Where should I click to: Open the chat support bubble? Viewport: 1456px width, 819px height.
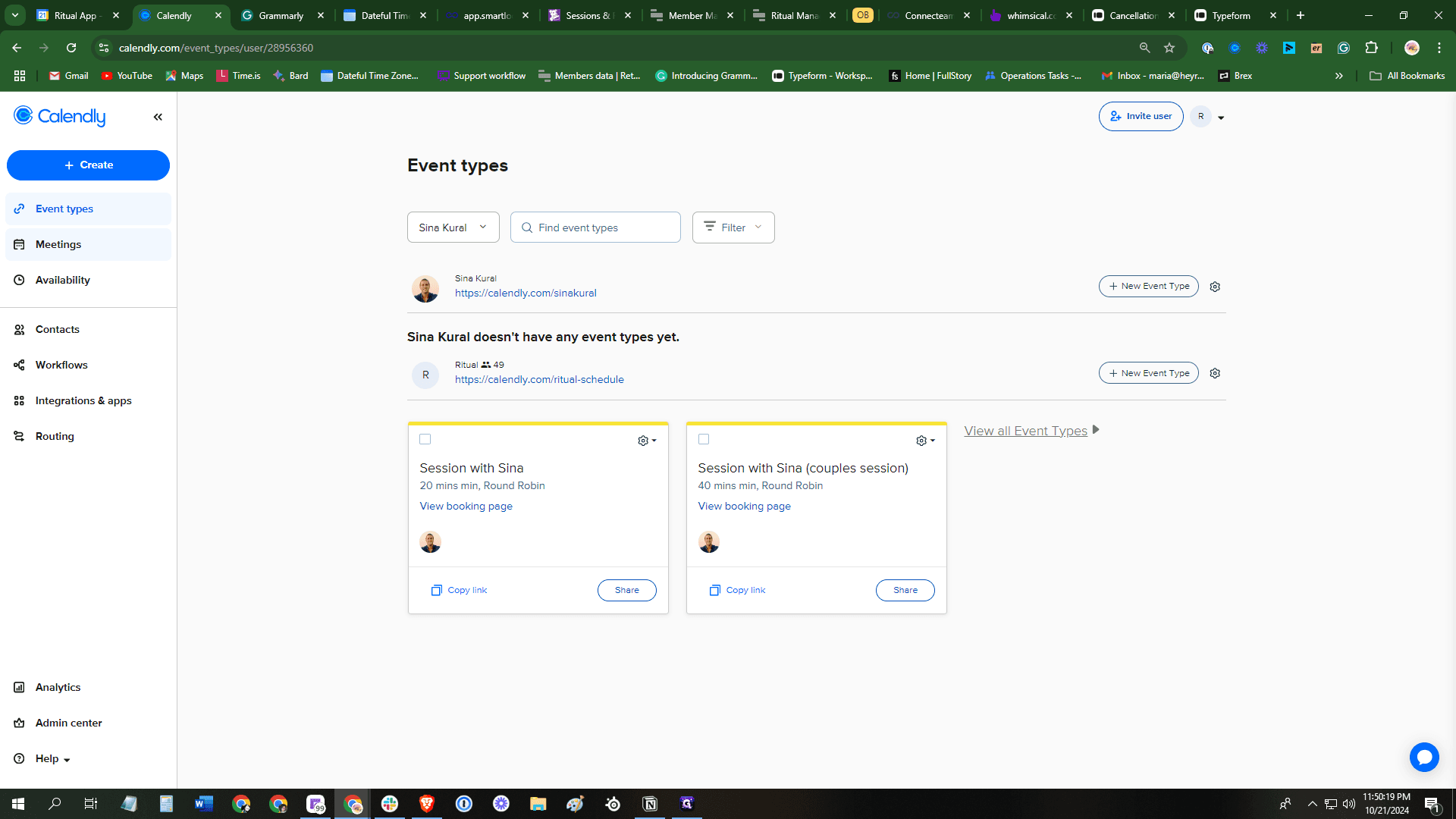pos(1424,757)
